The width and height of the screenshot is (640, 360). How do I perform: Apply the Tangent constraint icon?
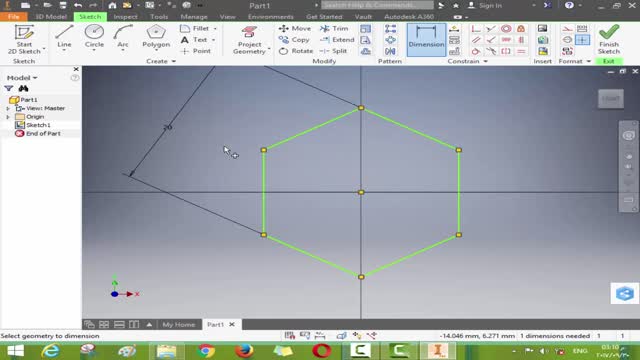[x=476, y=51]
